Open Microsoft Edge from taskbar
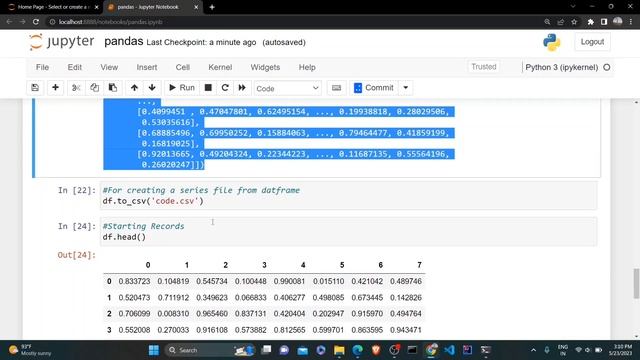The width and height of the screenshot is (640, 360). (x=358, y=350)
